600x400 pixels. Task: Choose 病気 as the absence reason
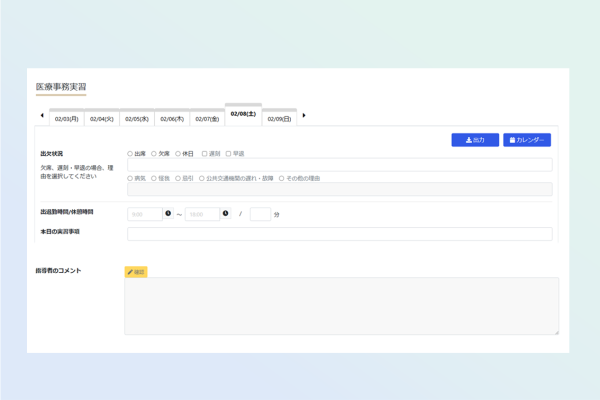coord(130,179)
